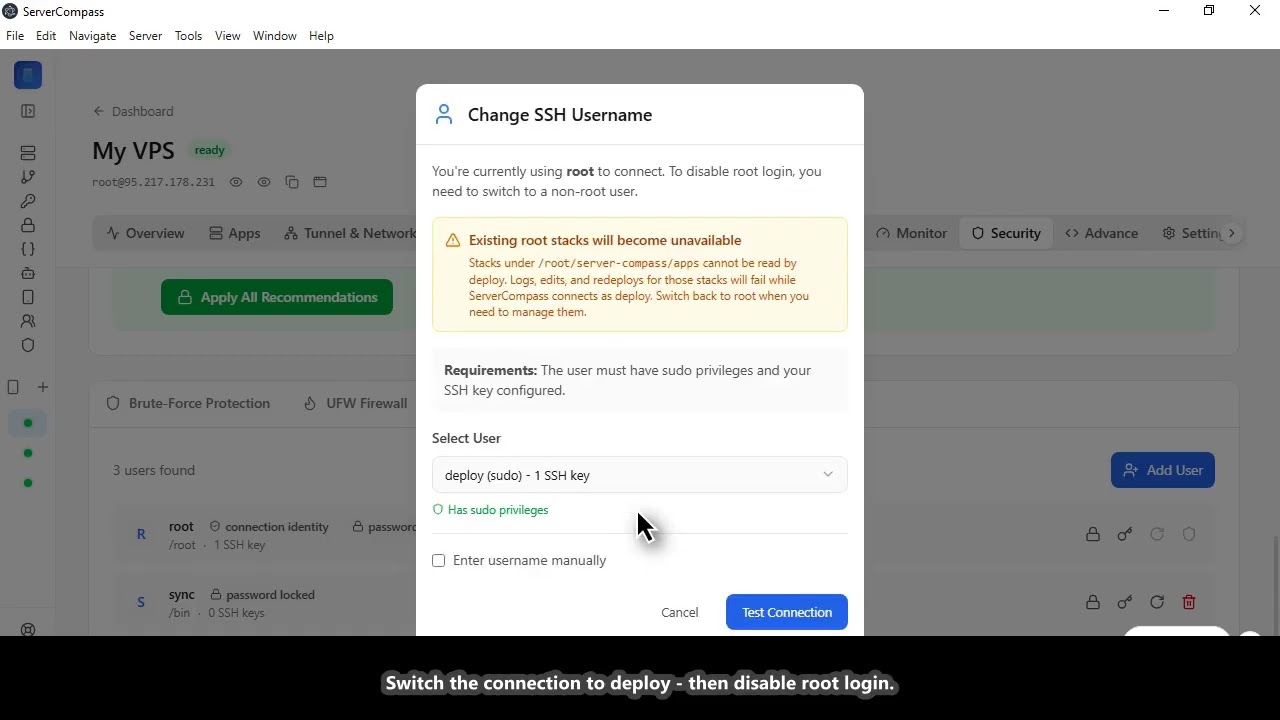Switch to the Tunnel & Network tab

[x=349, y=233]
